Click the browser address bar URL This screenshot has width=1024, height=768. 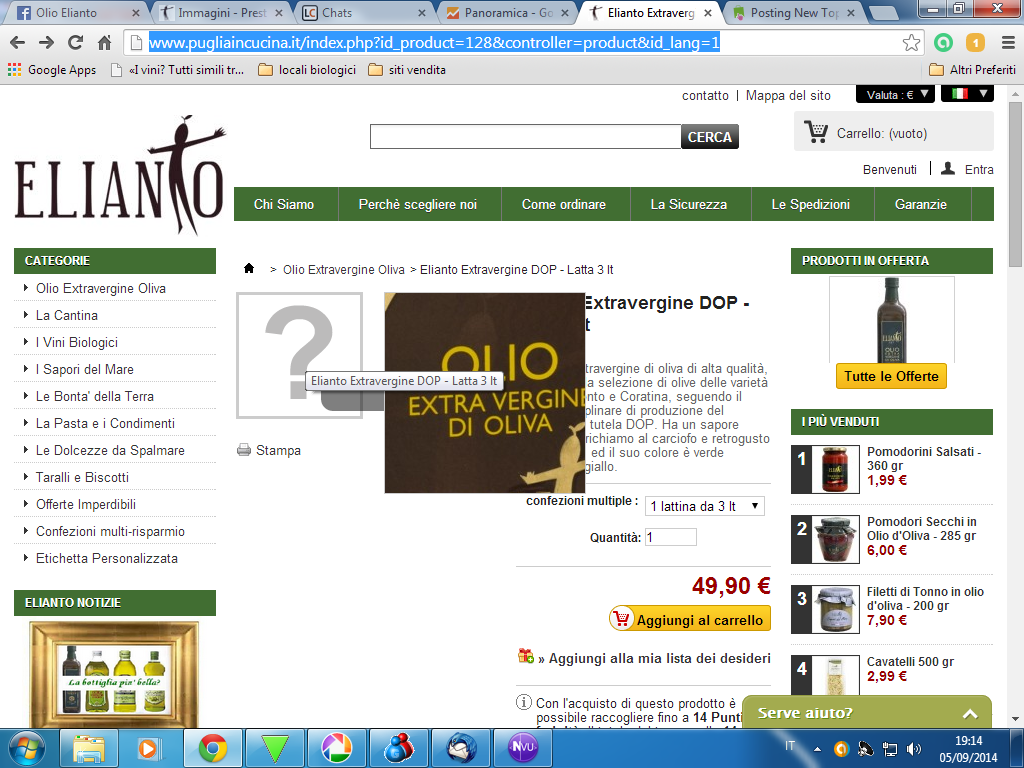pos(434,42)
